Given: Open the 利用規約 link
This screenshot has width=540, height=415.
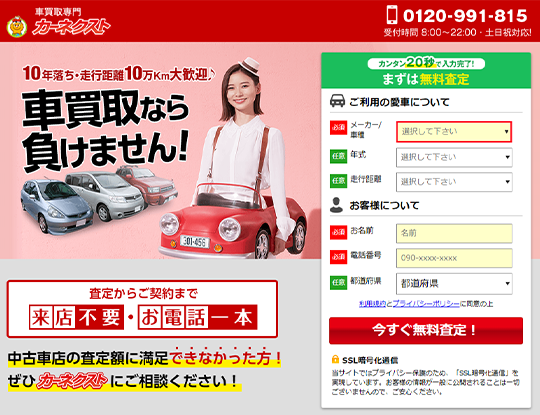Looking at the screenshot, I should [x=372, y=304].
